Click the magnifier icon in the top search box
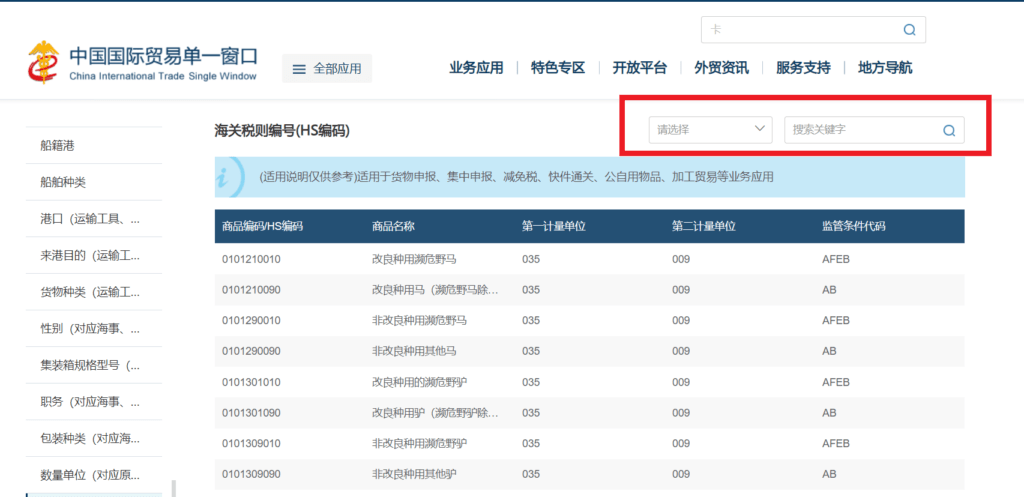Image resolution: width=1024 pixels, height=497 pixels. click(910, 30)
